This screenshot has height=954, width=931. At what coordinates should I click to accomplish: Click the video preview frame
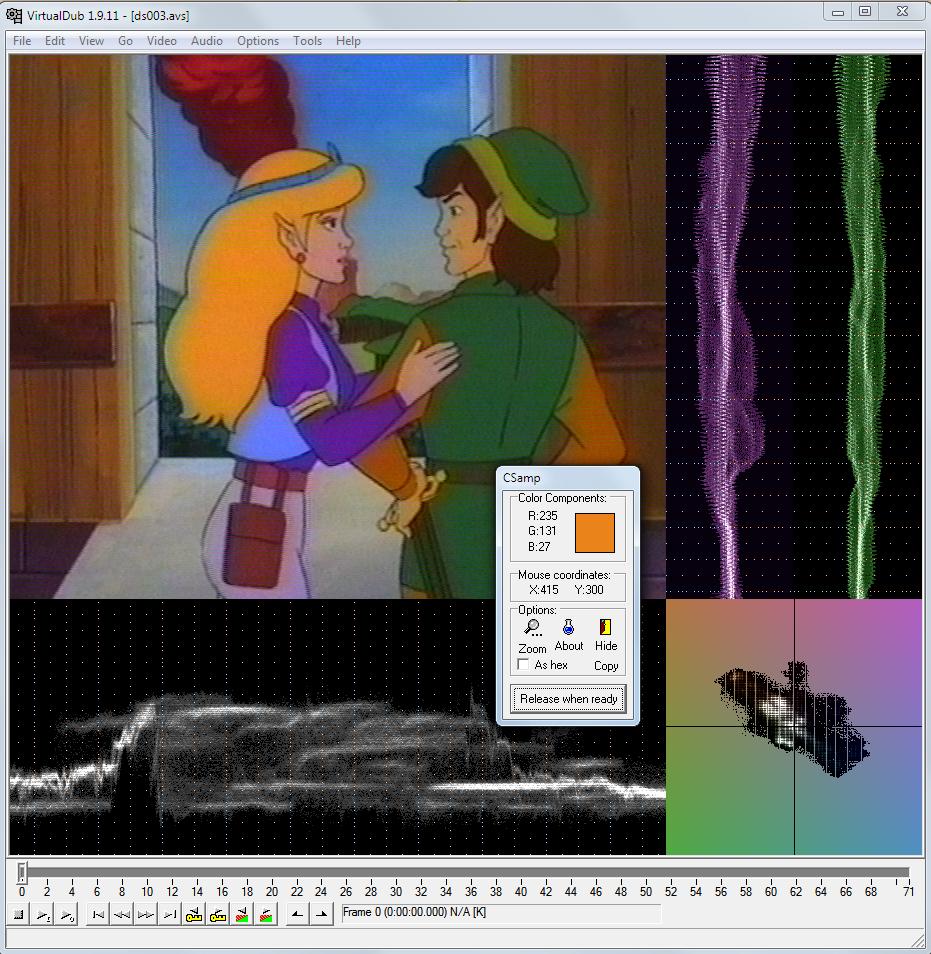click(337, 327)
